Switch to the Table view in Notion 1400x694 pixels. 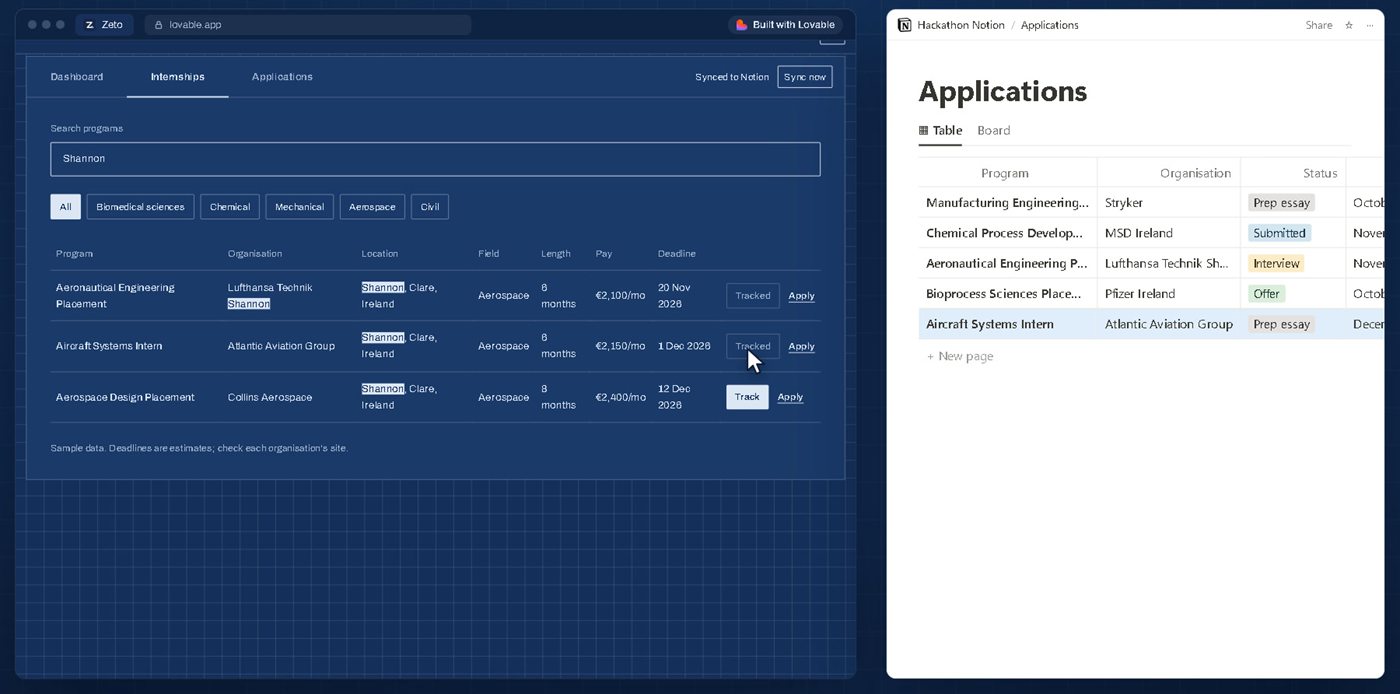coord(940,130)
